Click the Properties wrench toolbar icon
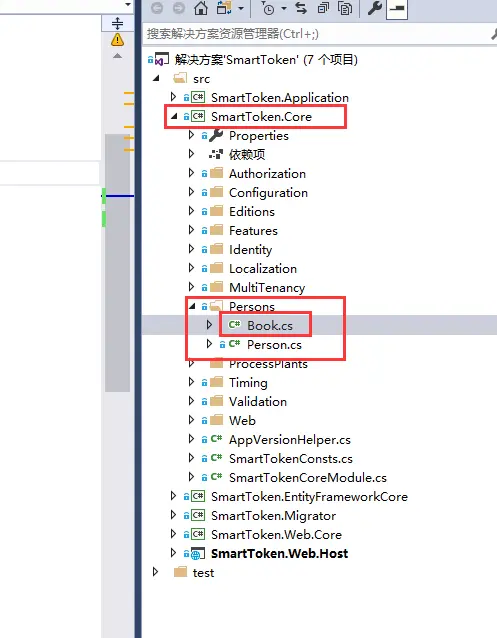Viewport: 497px width, 638px height. 374,8
